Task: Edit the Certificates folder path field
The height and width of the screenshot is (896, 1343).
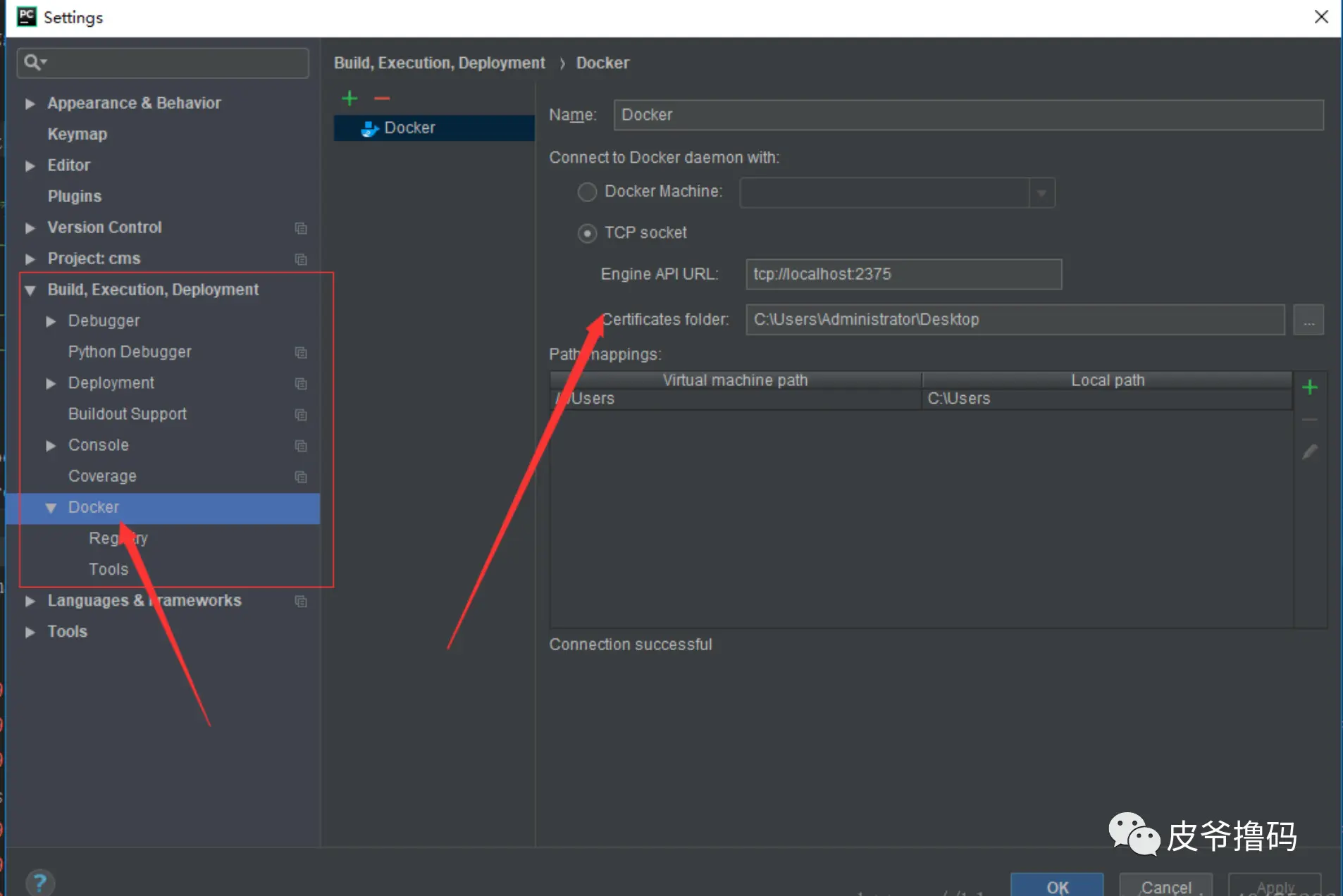Action: click(1015, 320)
